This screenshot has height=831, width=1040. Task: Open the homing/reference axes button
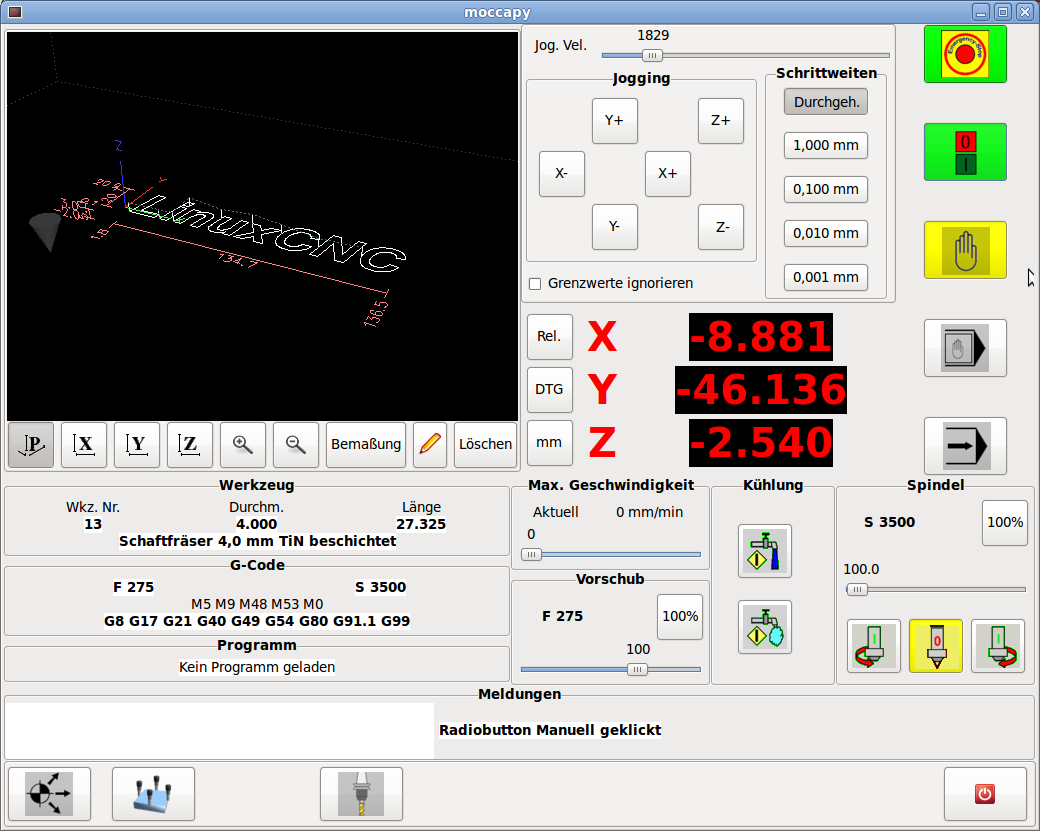click(x=49, y=794)
